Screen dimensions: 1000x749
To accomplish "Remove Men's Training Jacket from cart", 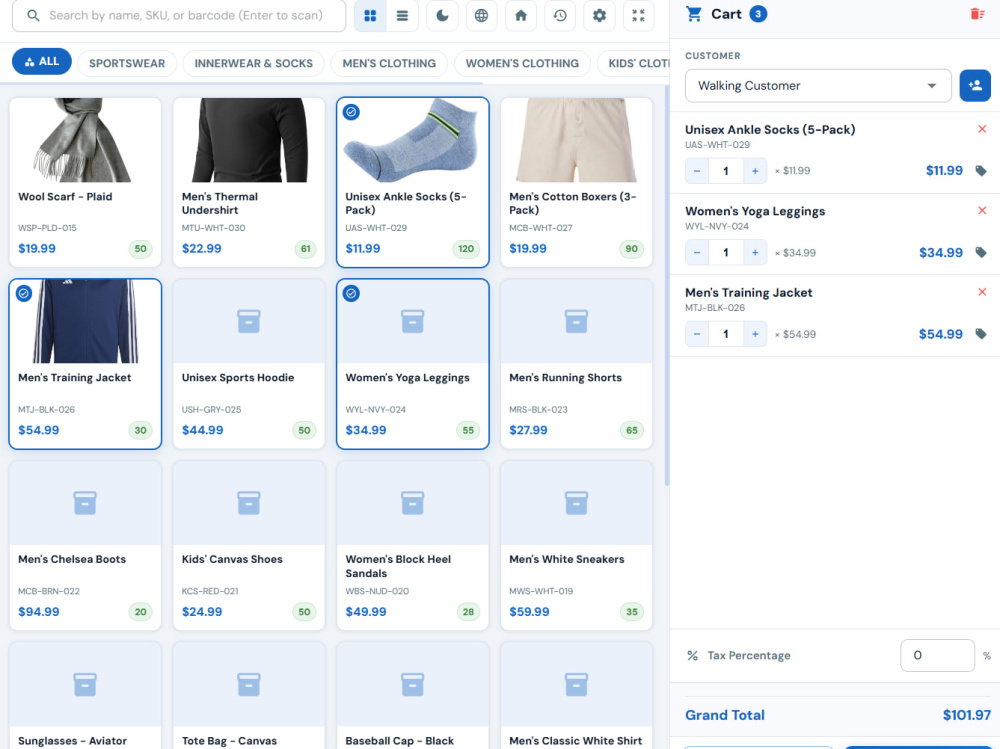I will (x=982, y=292).
